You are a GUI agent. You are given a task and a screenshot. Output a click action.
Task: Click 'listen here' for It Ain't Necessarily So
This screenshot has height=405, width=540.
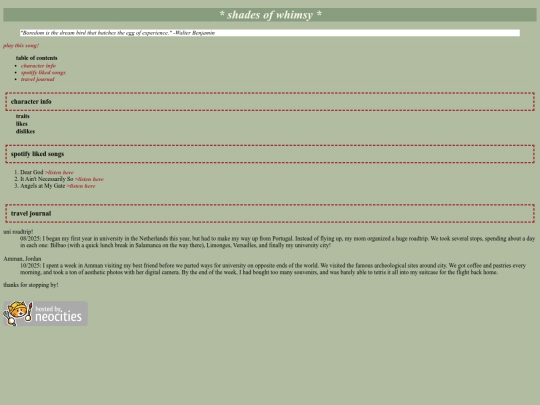click(89, 179)
